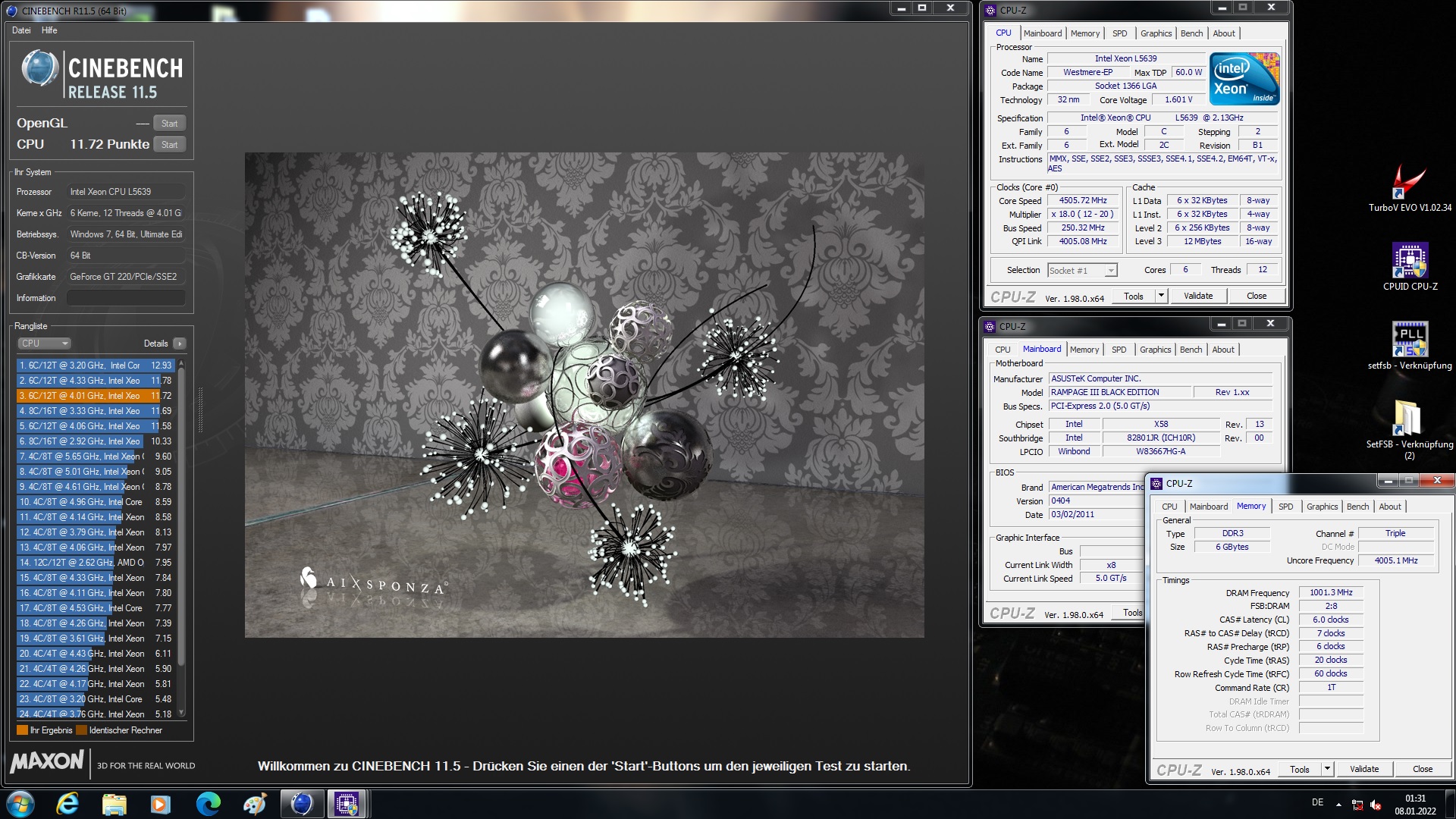Click the volume muted tray icon

click(1376, 804)
